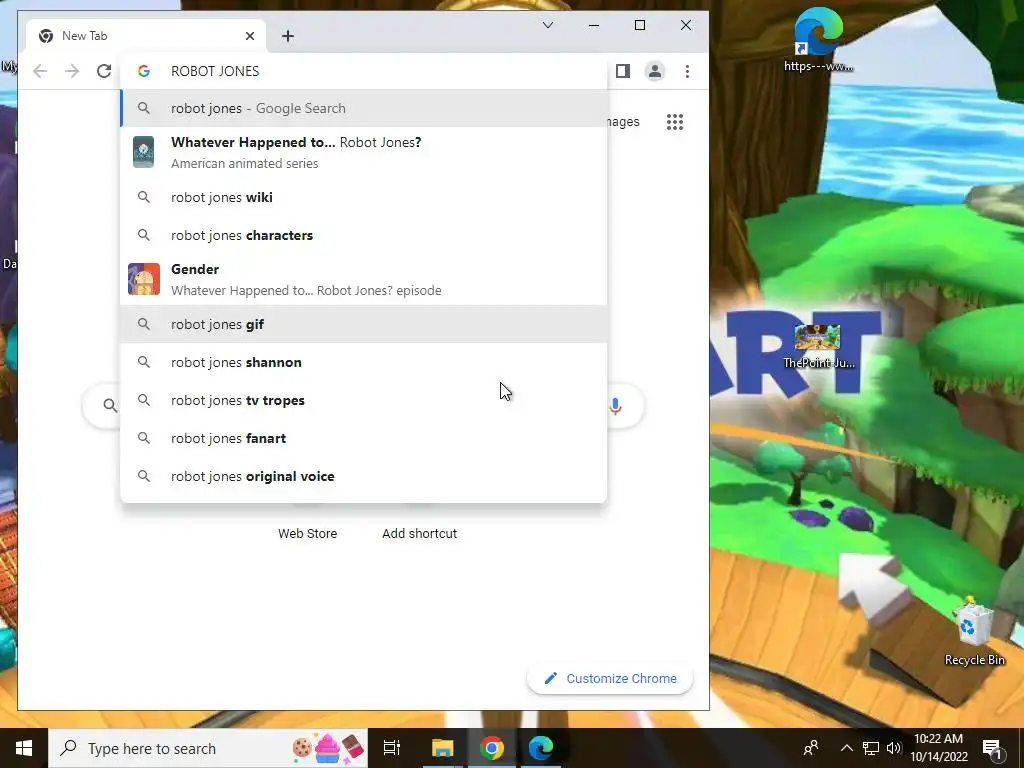Screen dimensions: 1024x768
Task: Click the omnibox containing ROBOT JONES
Action: pyautogui.click(x=363, y=71)
